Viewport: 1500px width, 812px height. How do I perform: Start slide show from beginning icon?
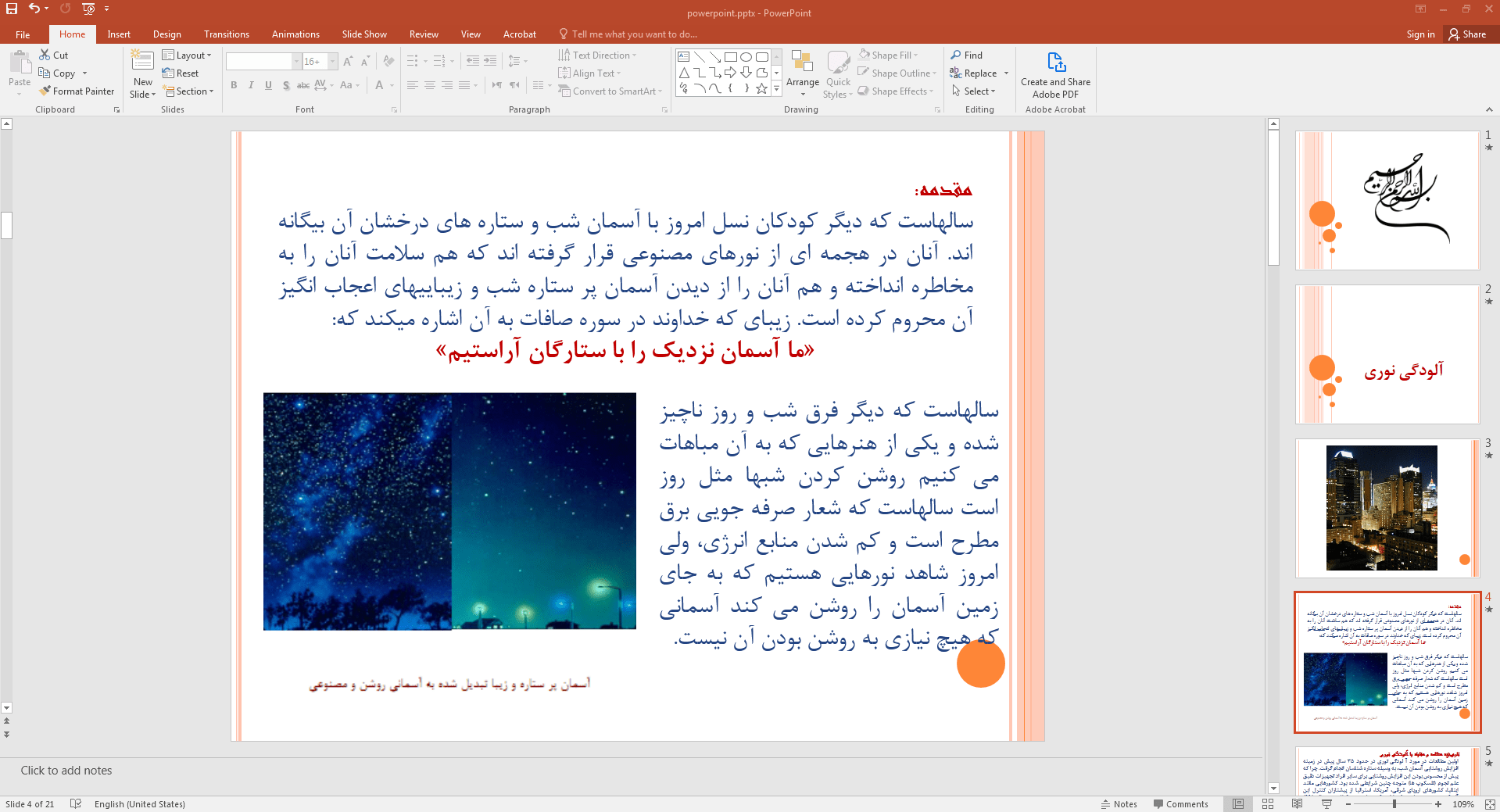88,9
